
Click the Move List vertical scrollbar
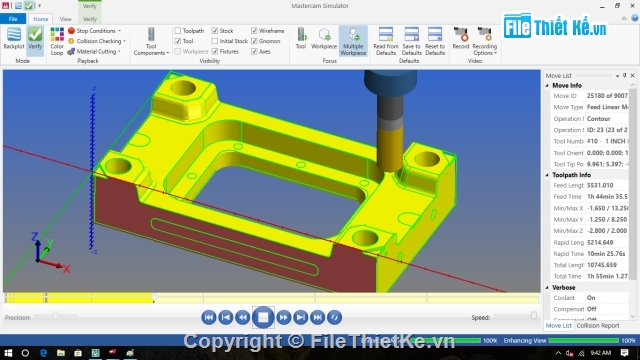click(x=633, y=184)
